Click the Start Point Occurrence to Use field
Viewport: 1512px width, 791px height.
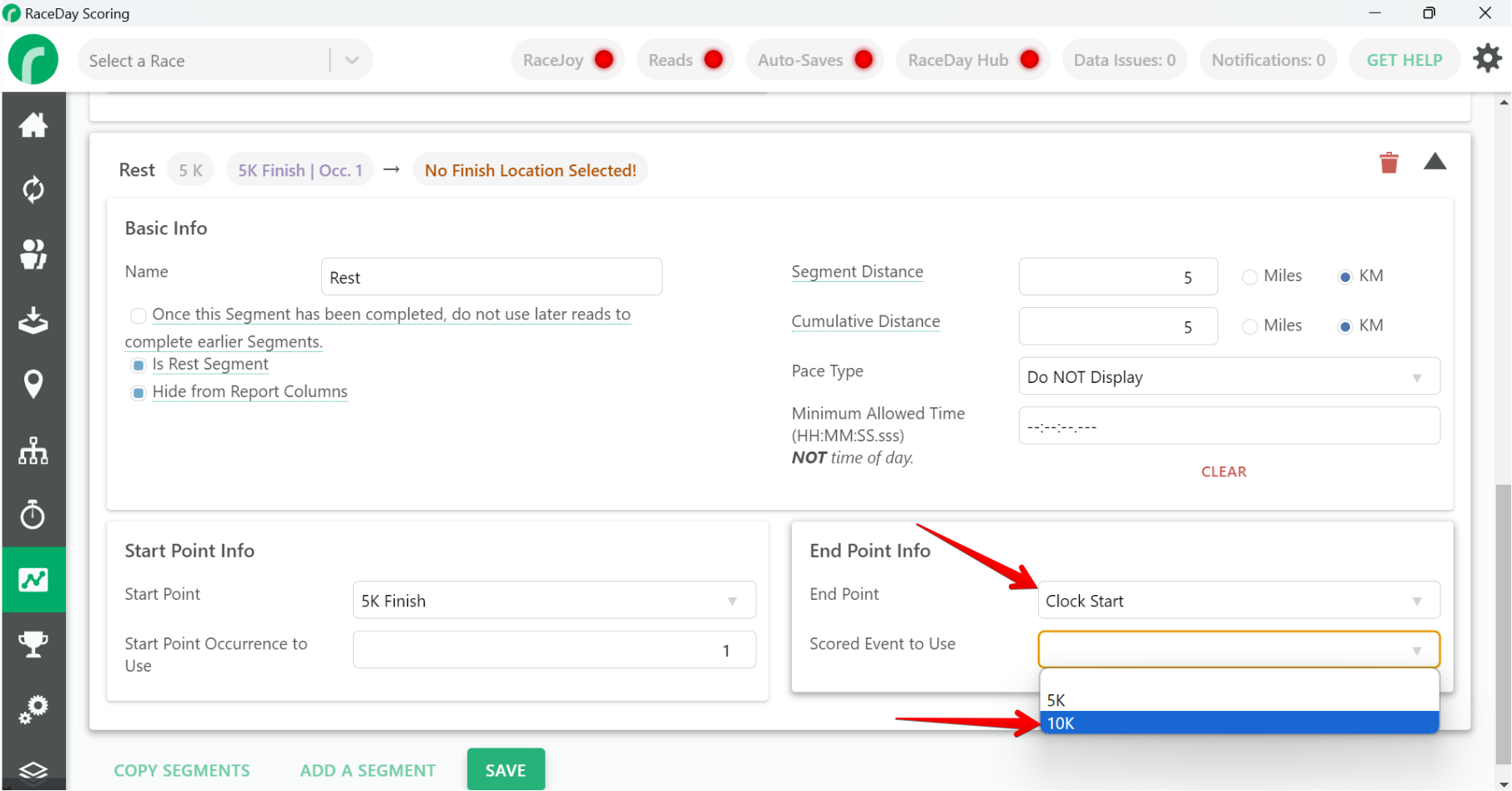pos(554,649)
